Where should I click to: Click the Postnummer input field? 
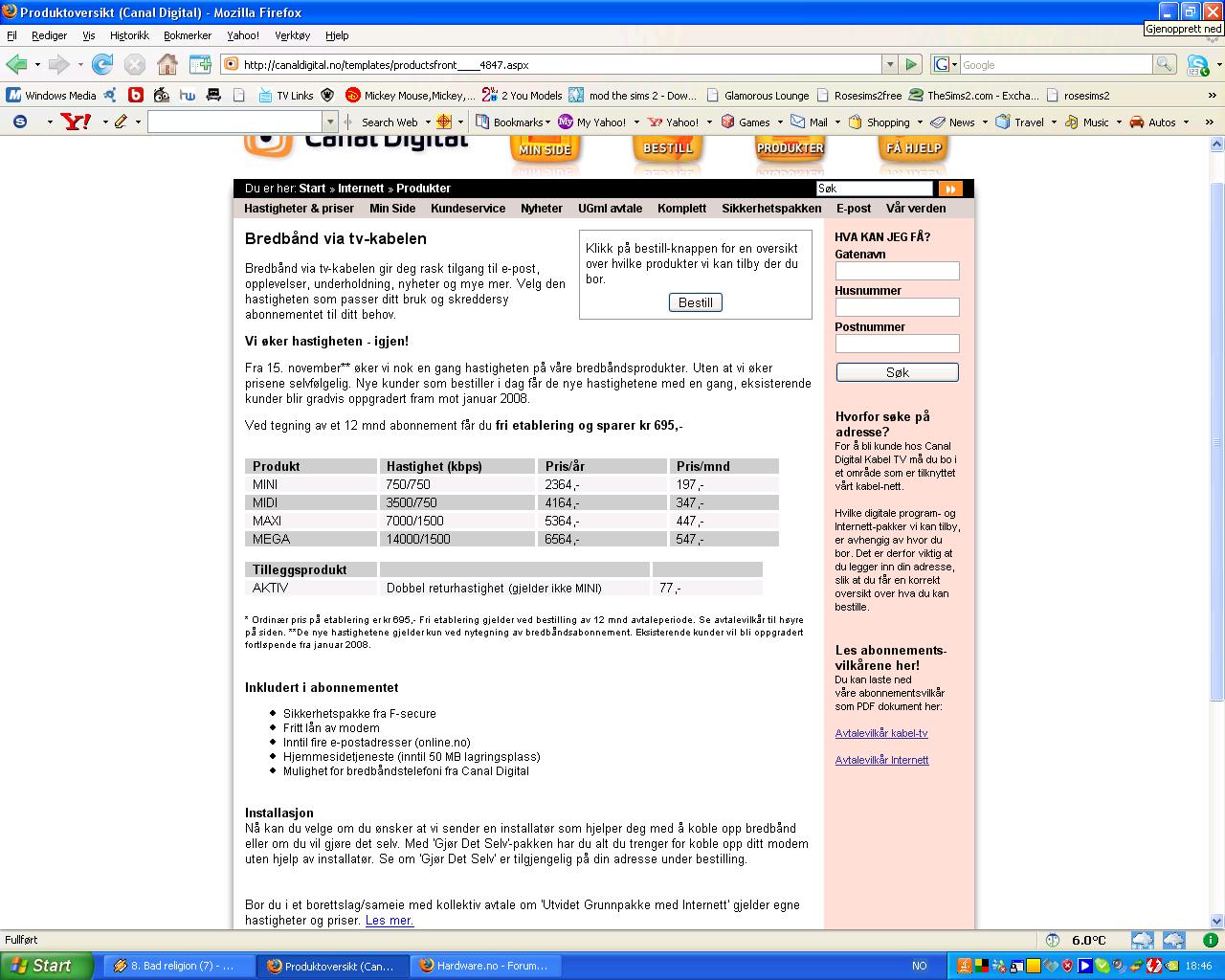coord(897,344)
